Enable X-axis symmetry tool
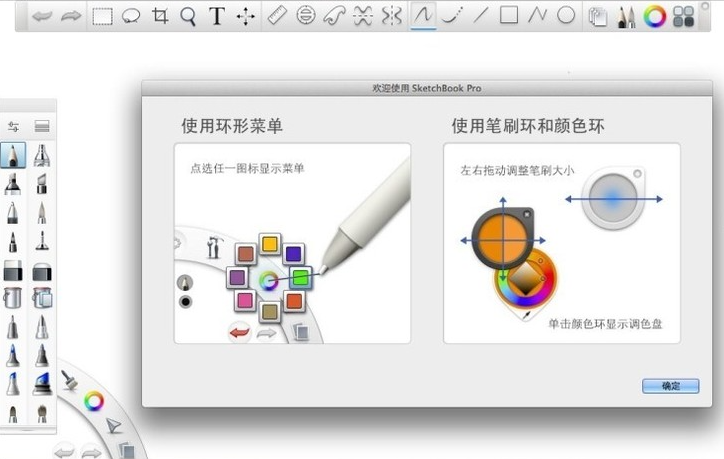The image size is (724, 459). pos(363,16)
